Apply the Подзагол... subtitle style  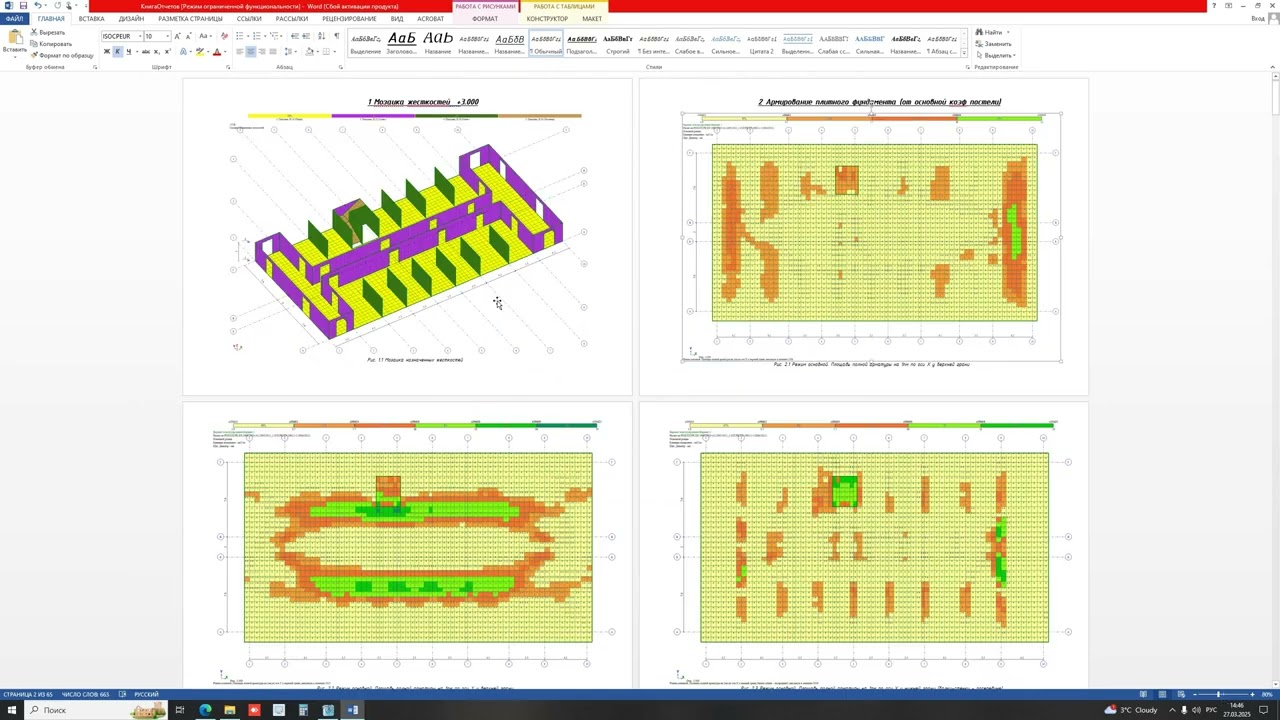581,43
